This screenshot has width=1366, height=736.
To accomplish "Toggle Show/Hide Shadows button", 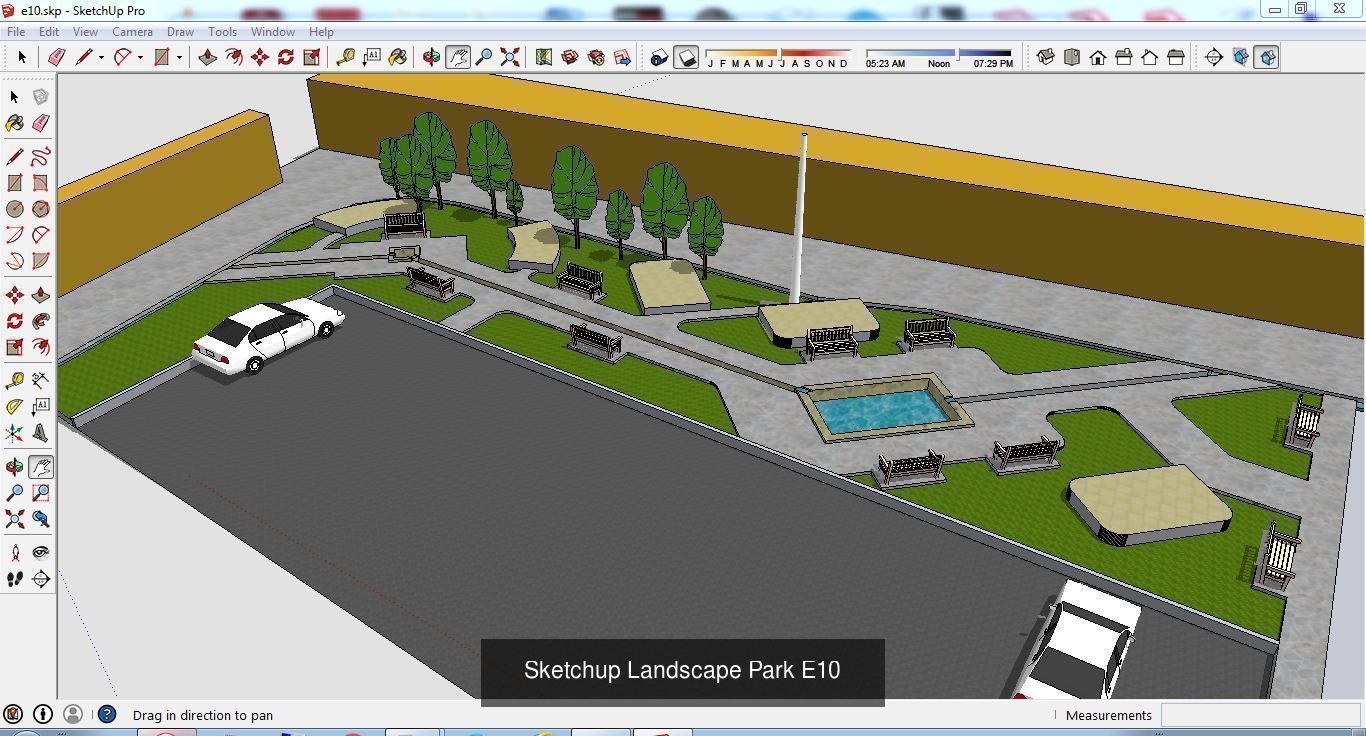I will (x=686, y=57).
